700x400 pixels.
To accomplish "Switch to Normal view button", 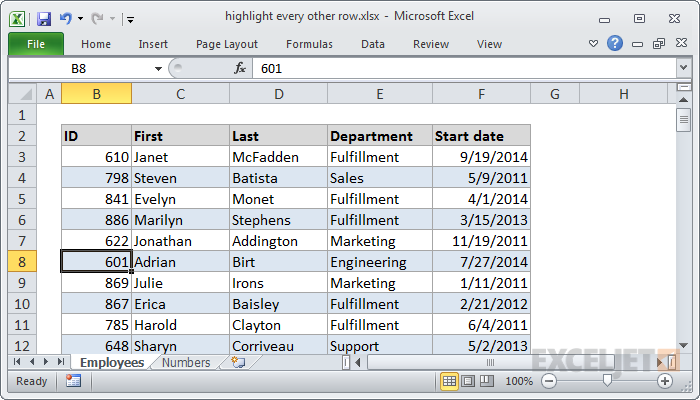I will coord(449,381).
